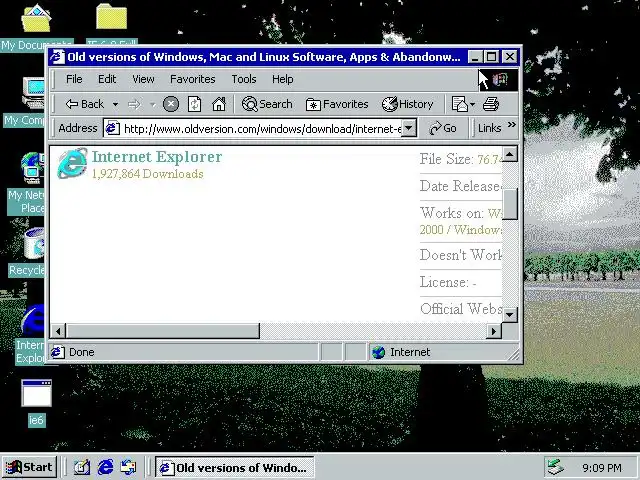Select the ie6 desktop icon
This screenshot has width=640, height=480.
coord(36,403)
